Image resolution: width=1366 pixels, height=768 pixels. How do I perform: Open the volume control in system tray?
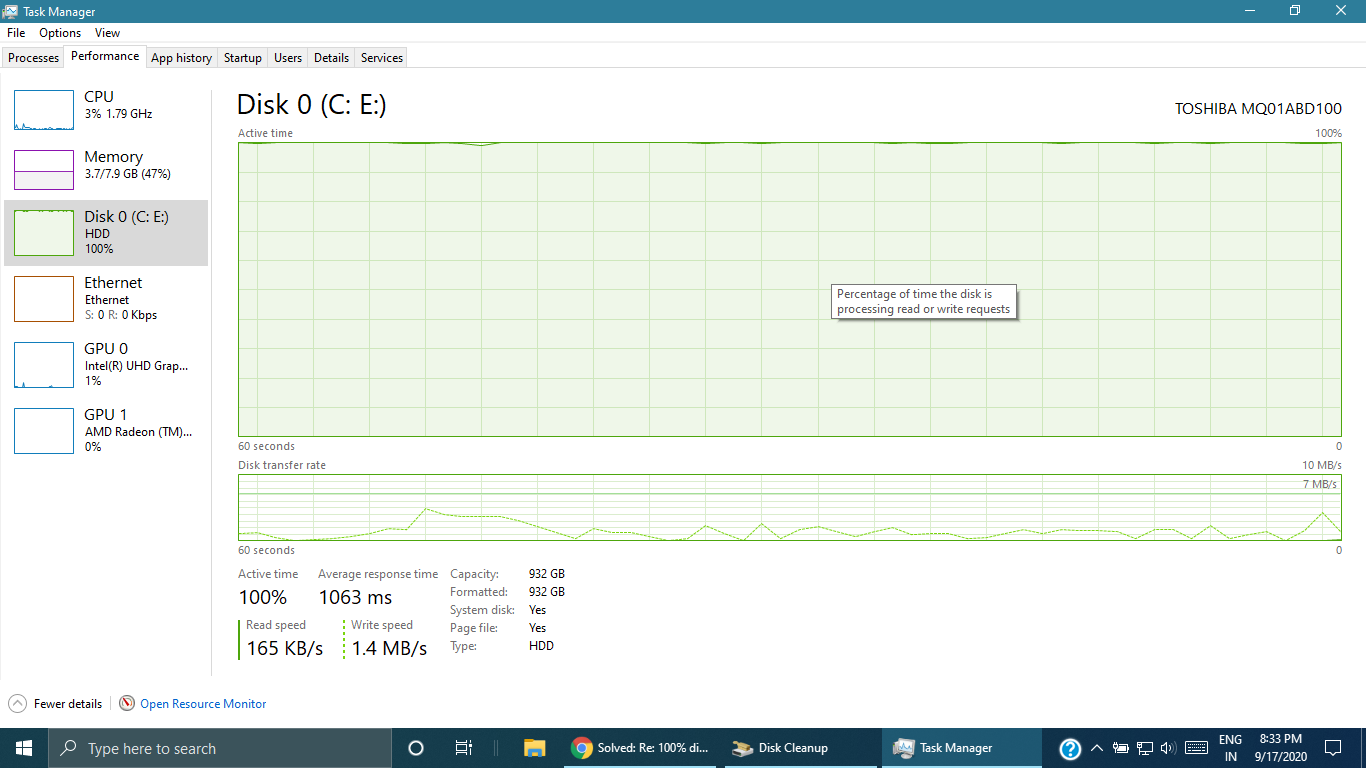point(1169,747)
